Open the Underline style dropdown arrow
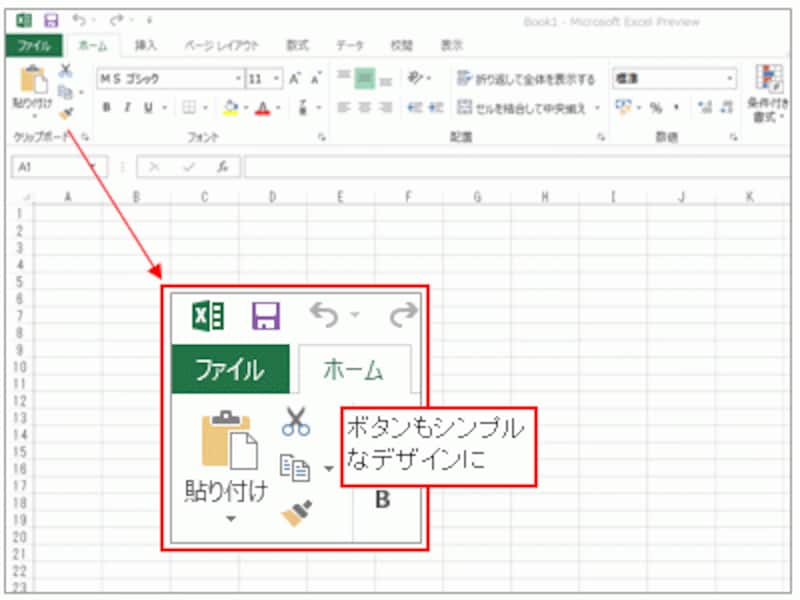Screen dimensions: 800x600 pos(164,108)
